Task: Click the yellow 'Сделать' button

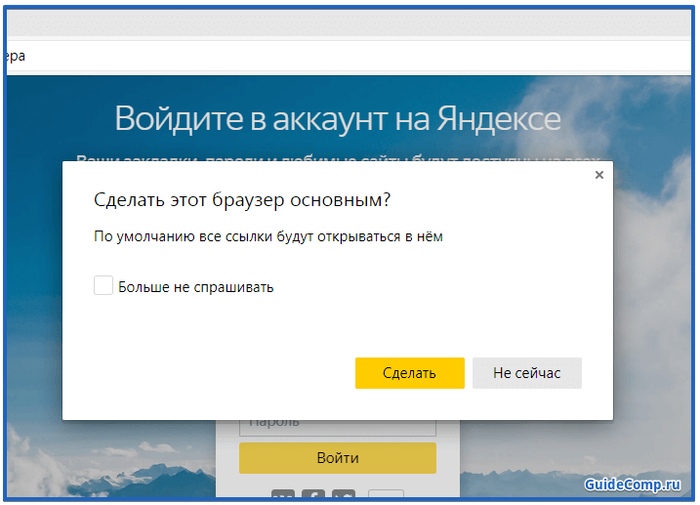Action: coord(409,373)
